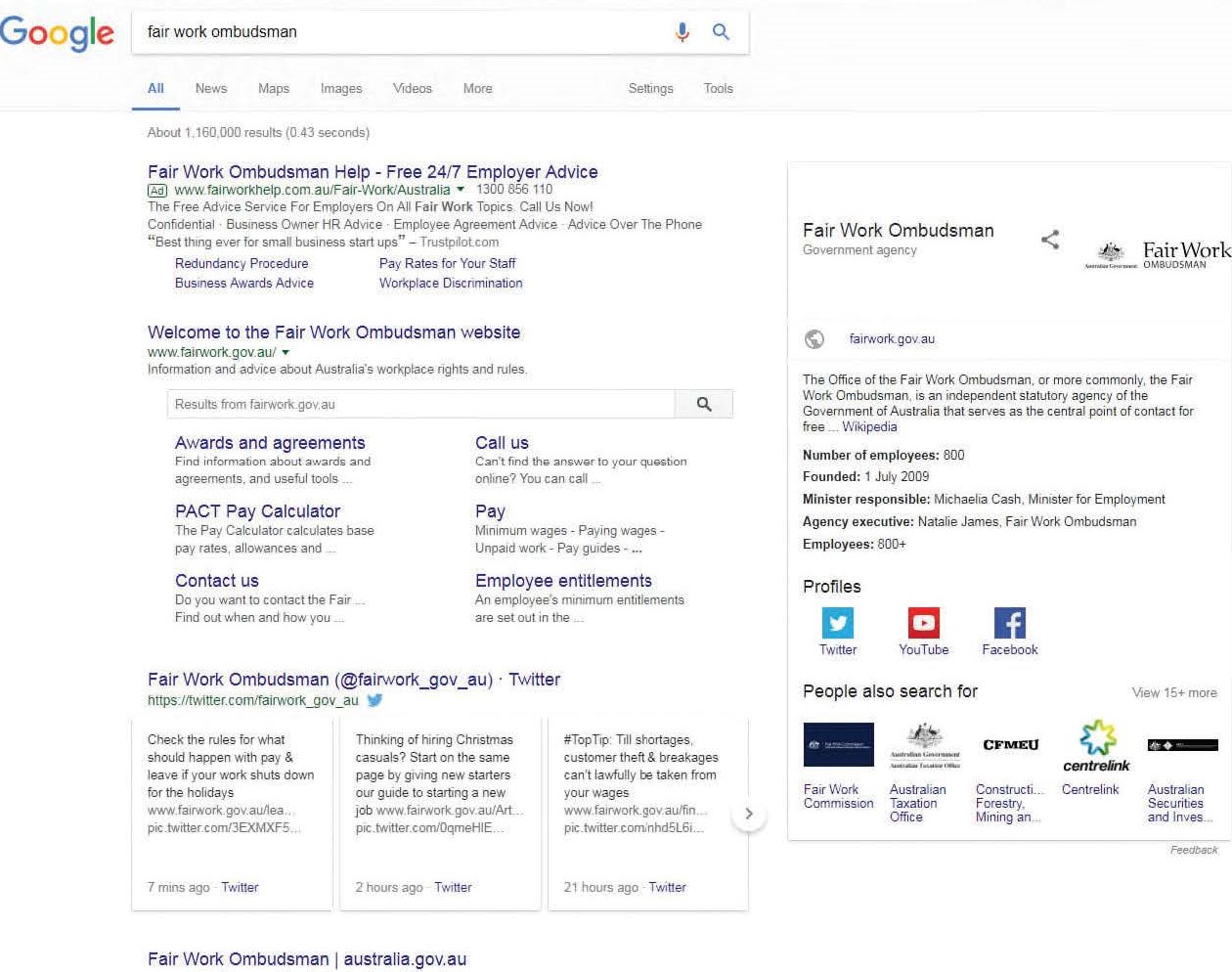Viewport: 1232px width, 972px height.
Task: Open Centrelink logo thumbnail
Action: pos(1097,747)
